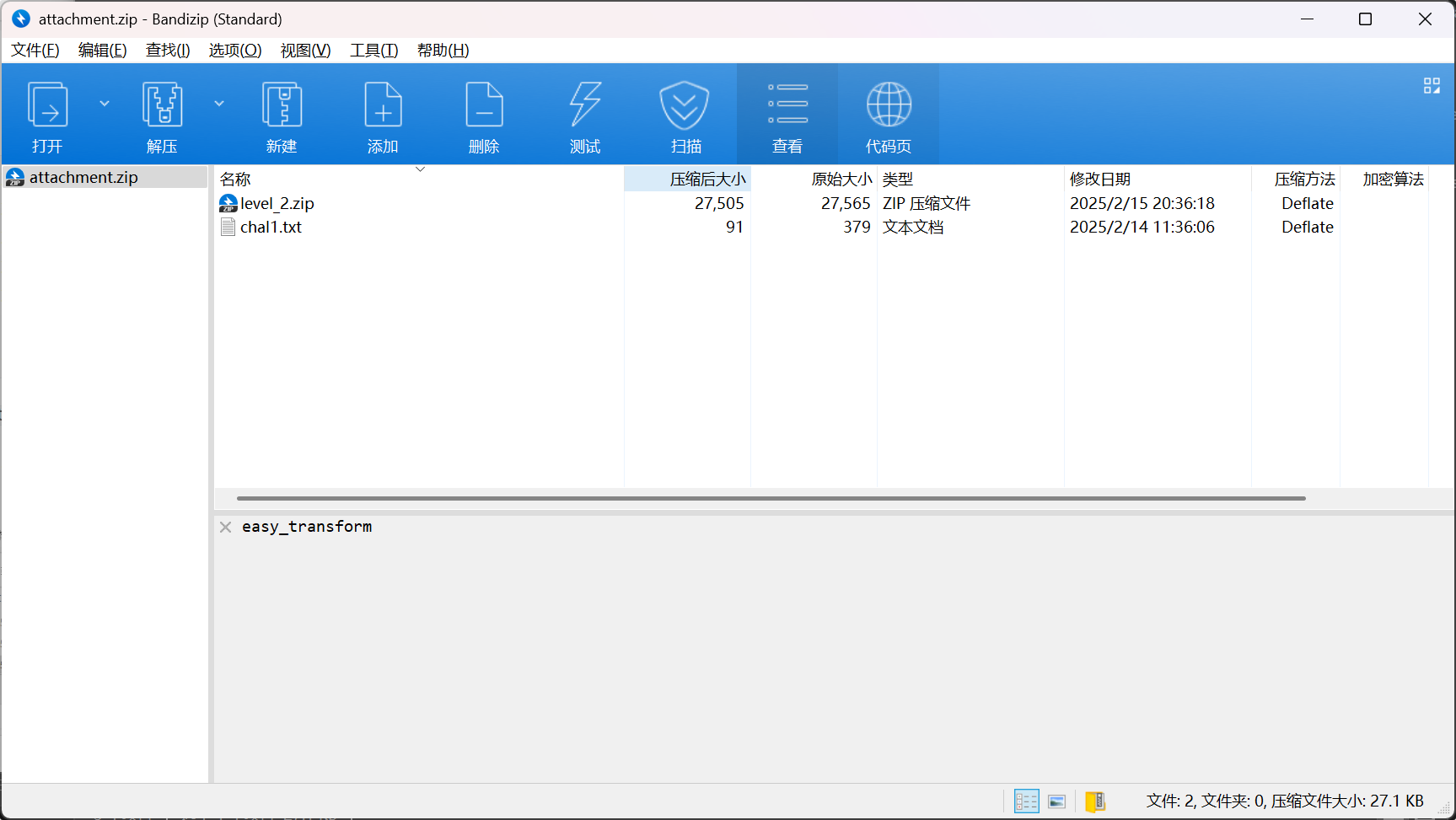Switch to thumbnail image view in status bar

[1057, 801]
